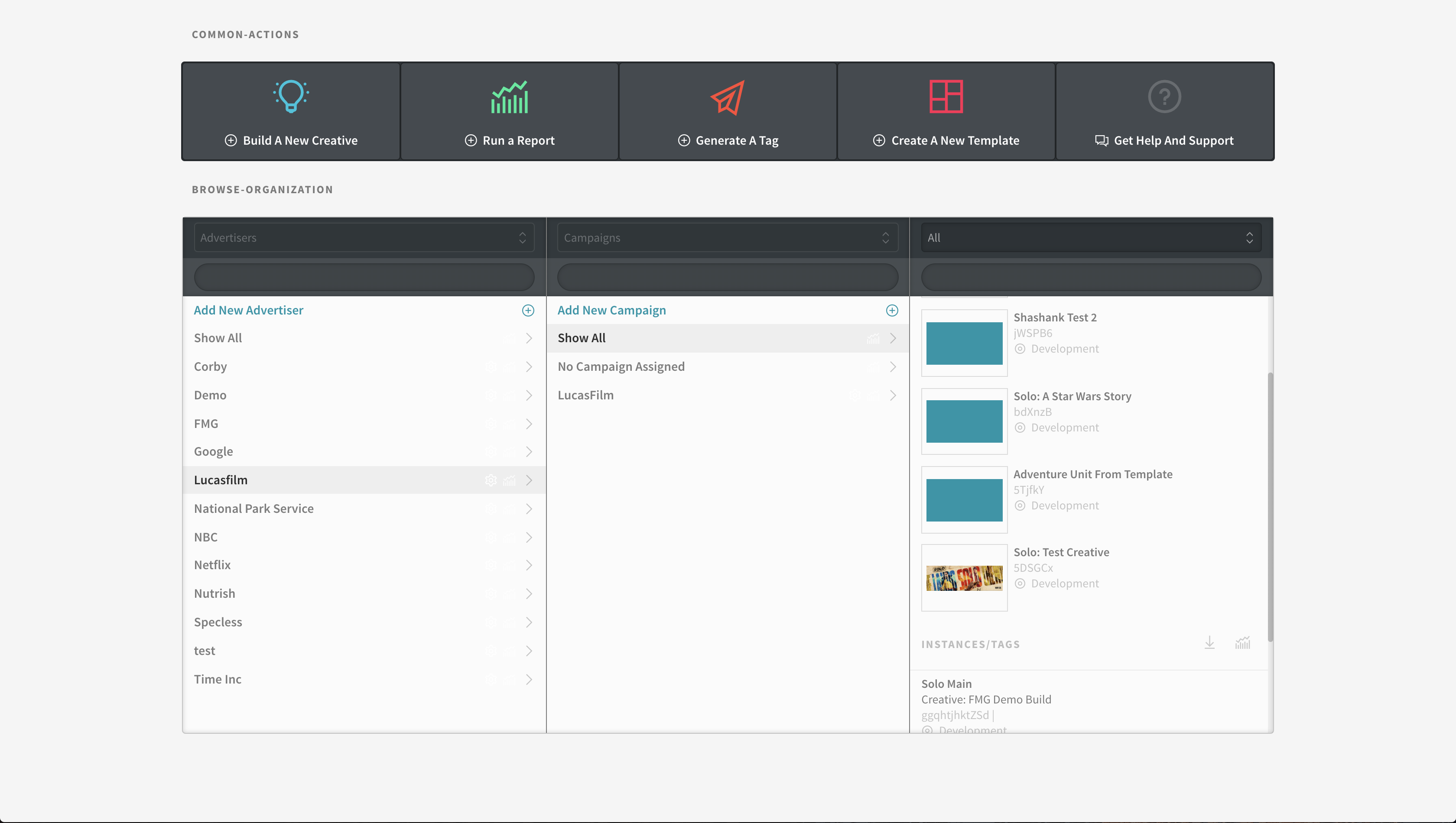The image size is (1456, 823).
Task: Expand Corby advertiser with chevron
Action: click(529, 367)
